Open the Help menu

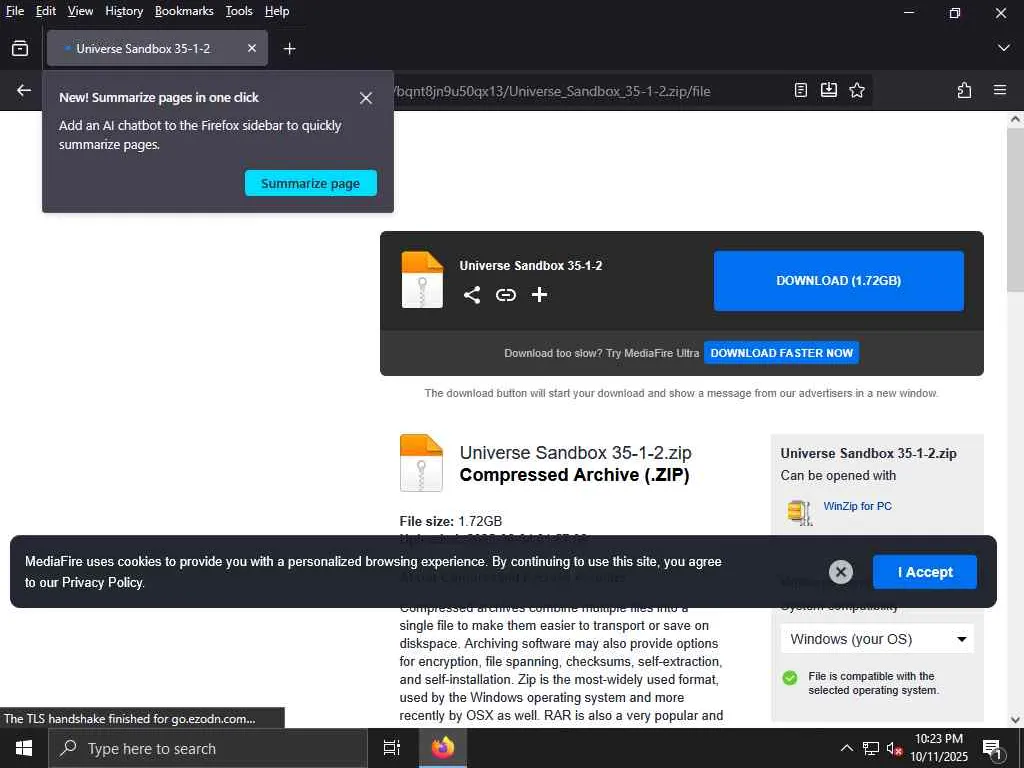point(277,11)
